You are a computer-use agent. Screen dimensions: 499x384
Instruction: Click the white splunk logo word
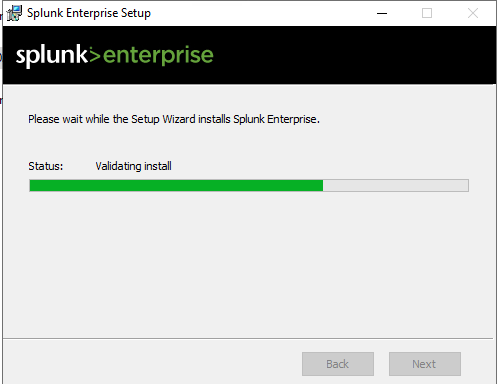tap(52, 56)
